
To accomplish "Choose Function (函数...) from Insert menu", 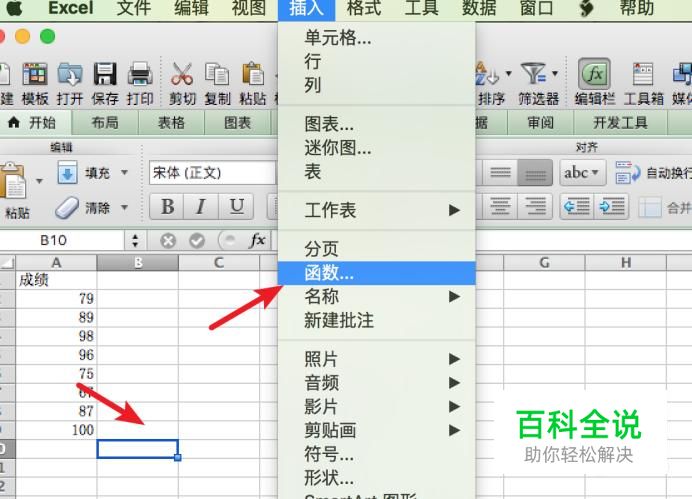I will 376,273.
